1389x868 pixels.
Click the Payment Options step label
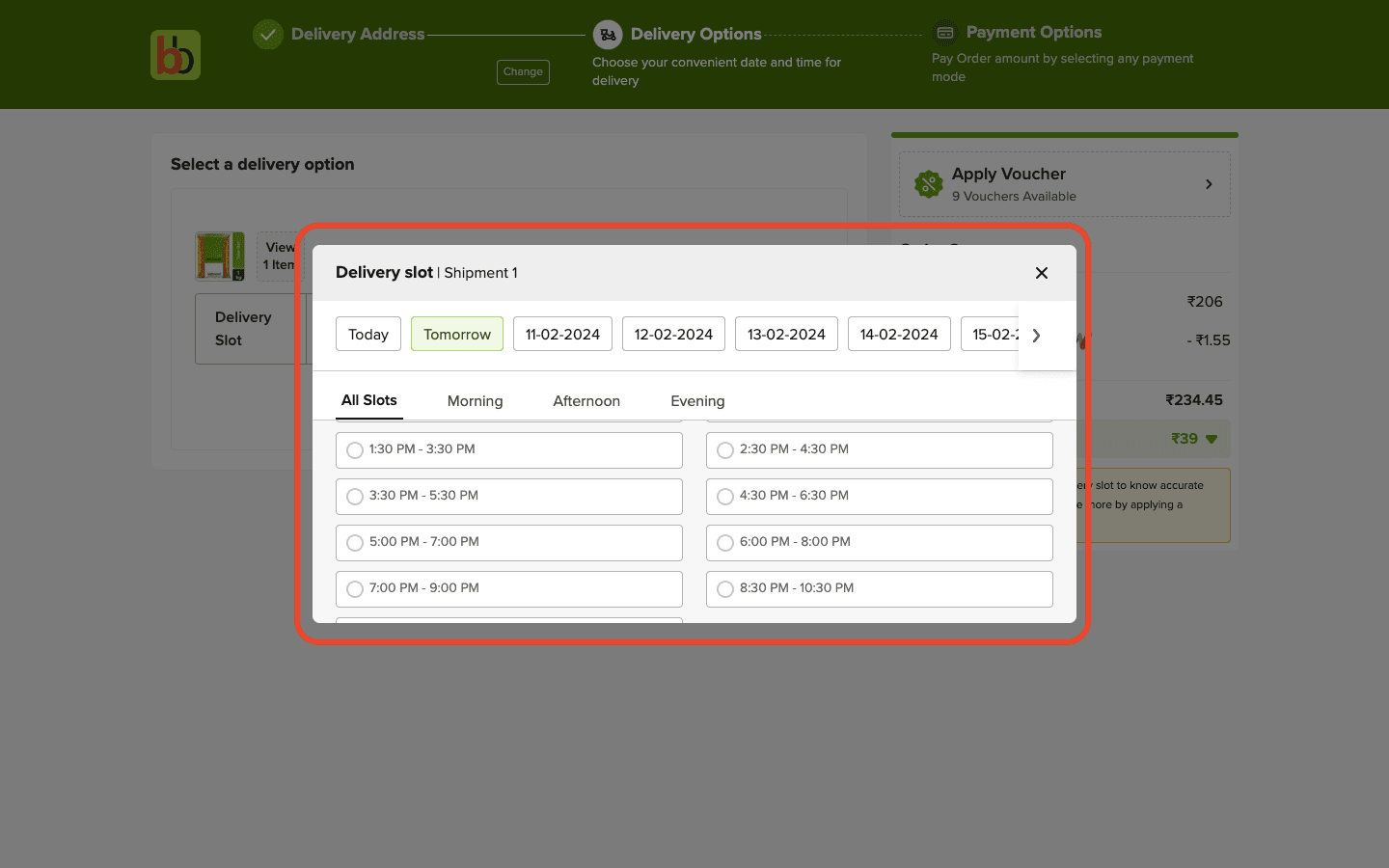[x=1034, y=32]
